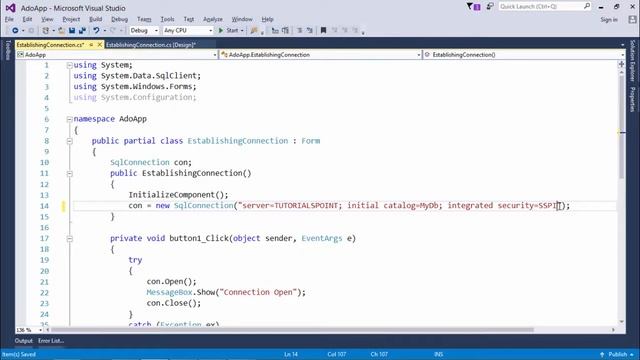Image resolution: width=640 pixels, height=360 pixels.
Task: Collapse the button1_Click method block
Action: point(69,238)
